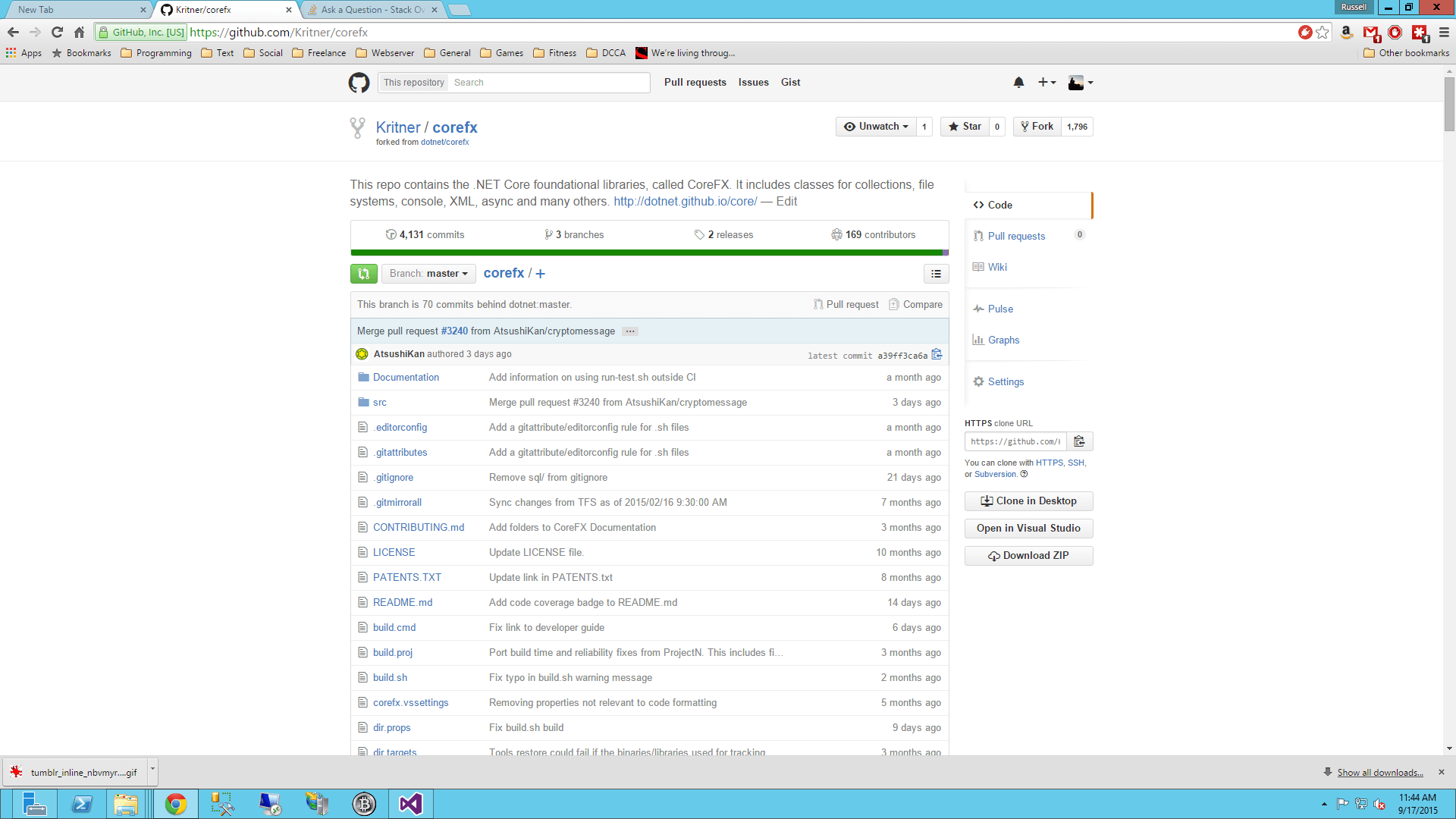Open the notifications bell icon
Image resolution: width=1456 pixels, height=819 pixels.
coord(1018,83)
